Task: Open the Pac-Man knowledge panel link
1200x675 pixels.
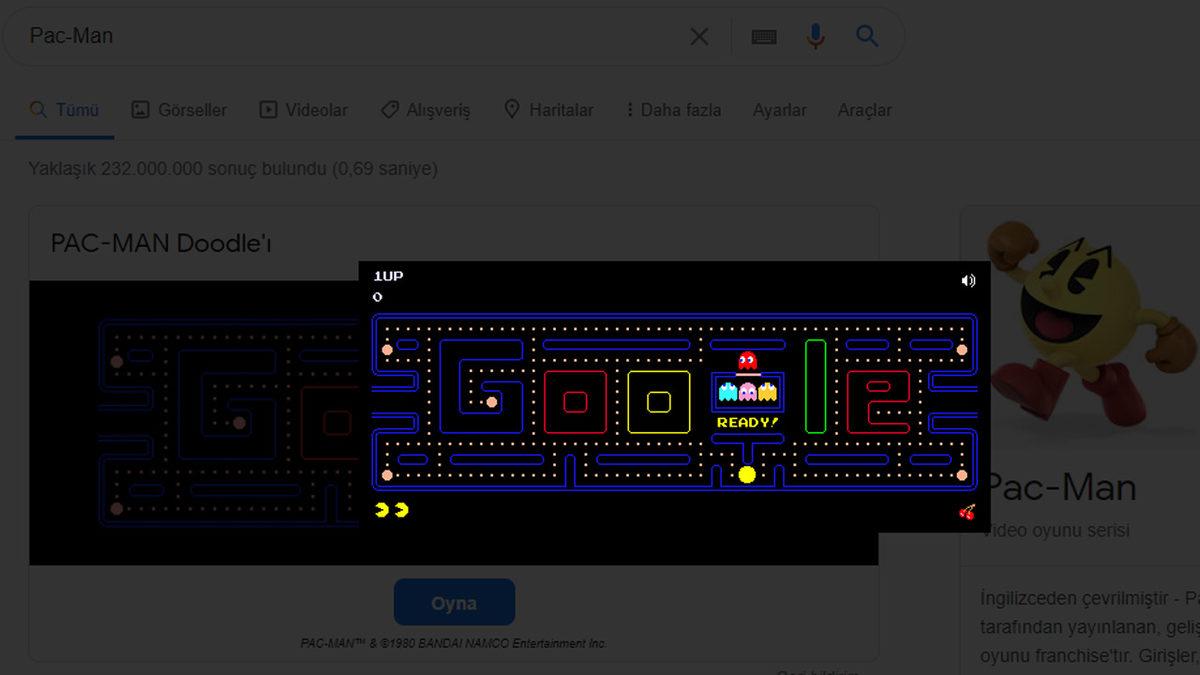Action: click(x=1062, y=487)
